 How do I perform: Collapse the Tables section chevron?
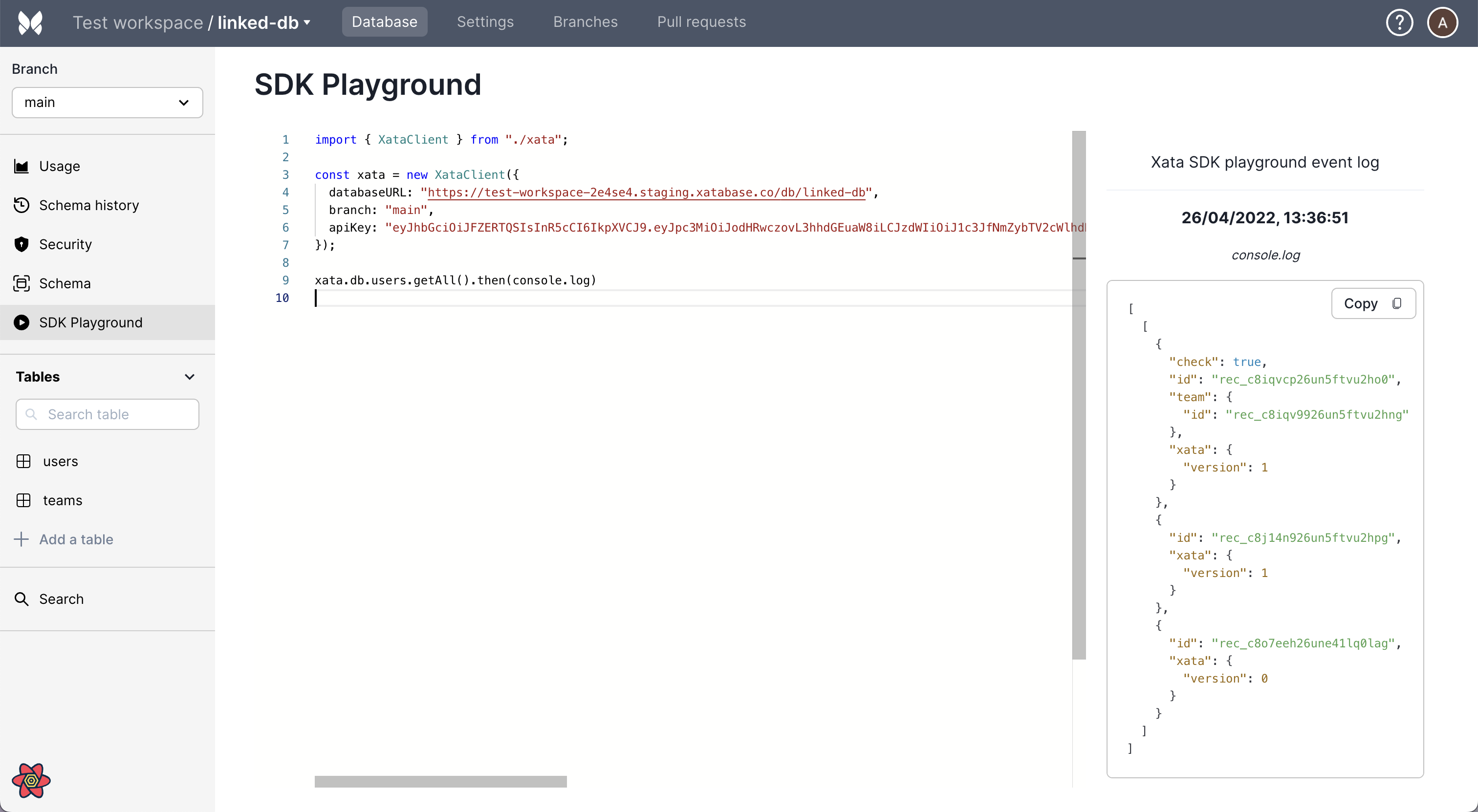pos(189,377)
